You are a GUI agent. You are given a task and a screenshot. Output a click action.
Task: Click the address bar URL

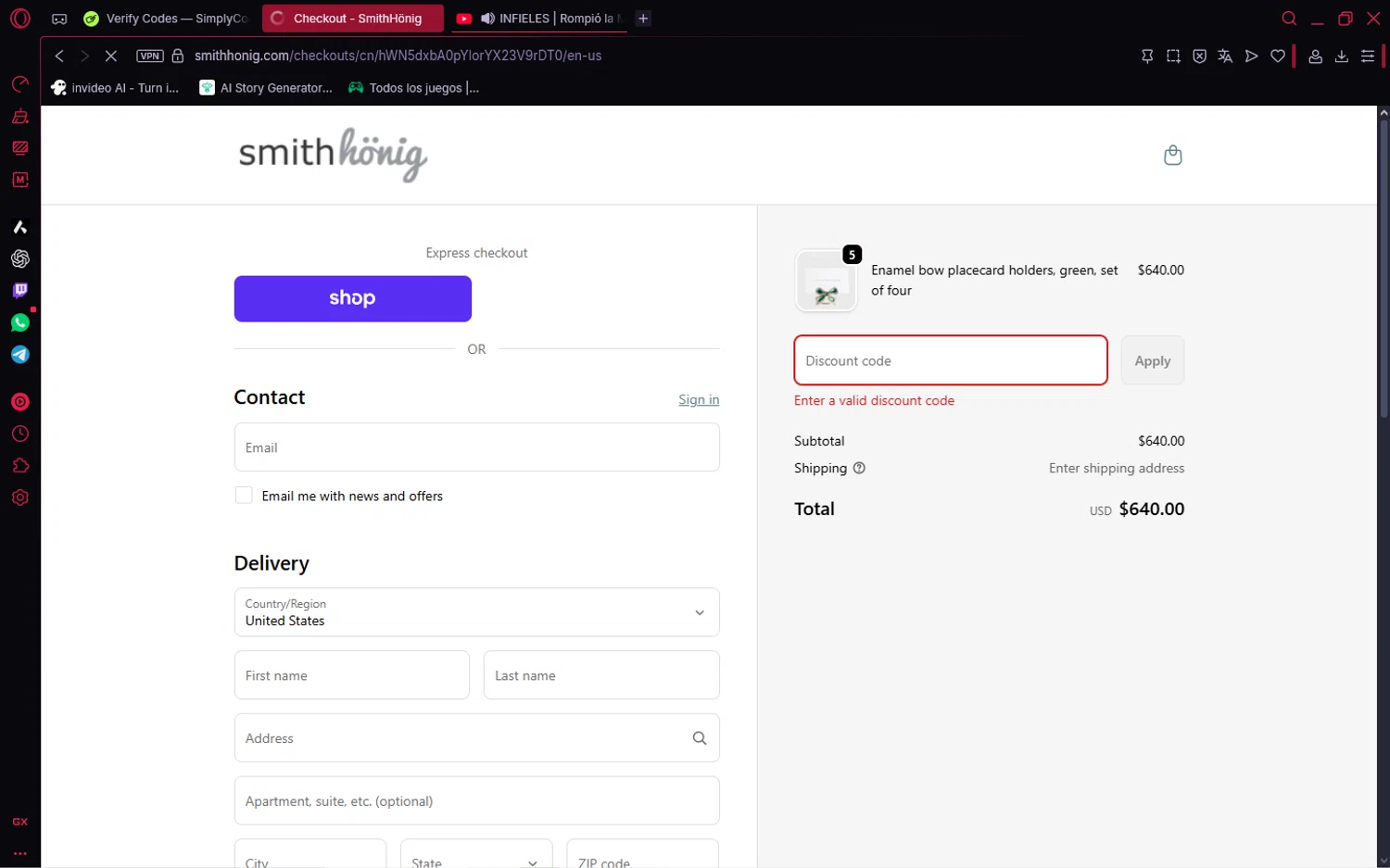(398, 56)
